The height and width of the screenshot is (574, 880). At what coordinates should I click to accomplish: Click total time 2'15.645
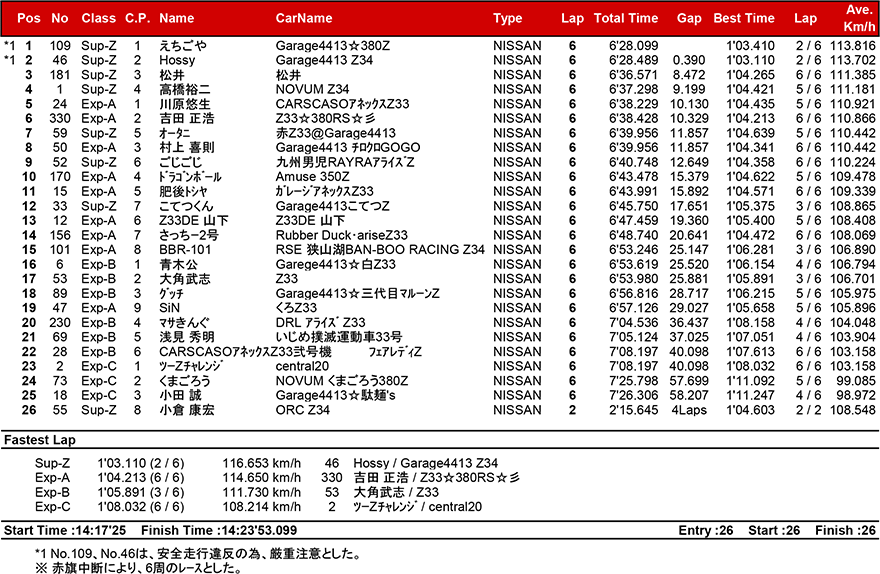(633, 410)
